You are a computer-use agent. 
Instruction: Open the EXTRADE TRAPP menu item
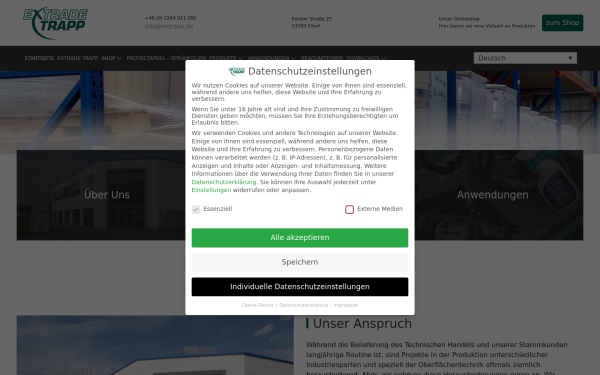pos(78,58)
